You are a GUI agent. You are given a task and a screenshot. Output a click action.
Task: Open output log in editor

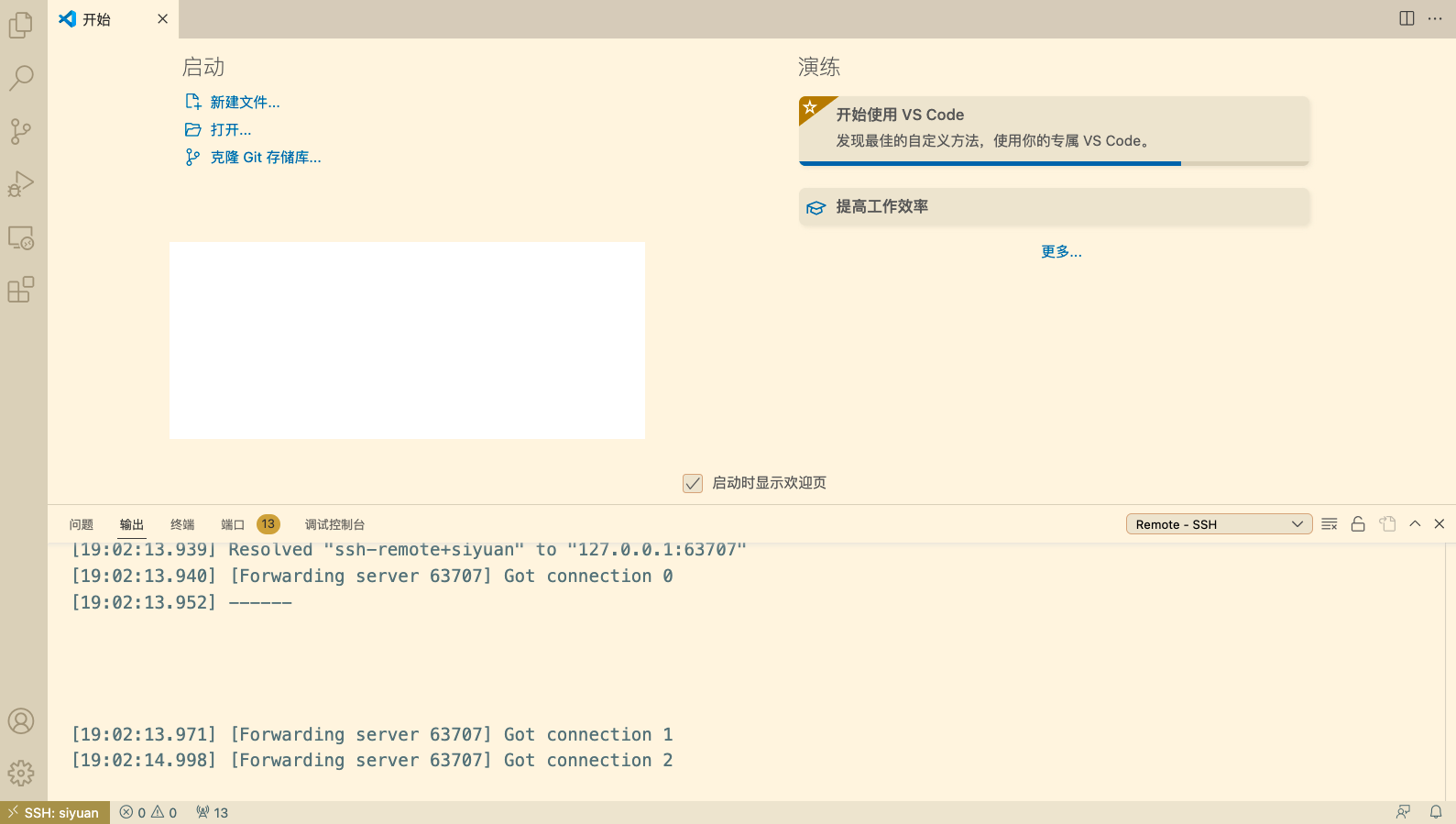[x=1387, y=524]
